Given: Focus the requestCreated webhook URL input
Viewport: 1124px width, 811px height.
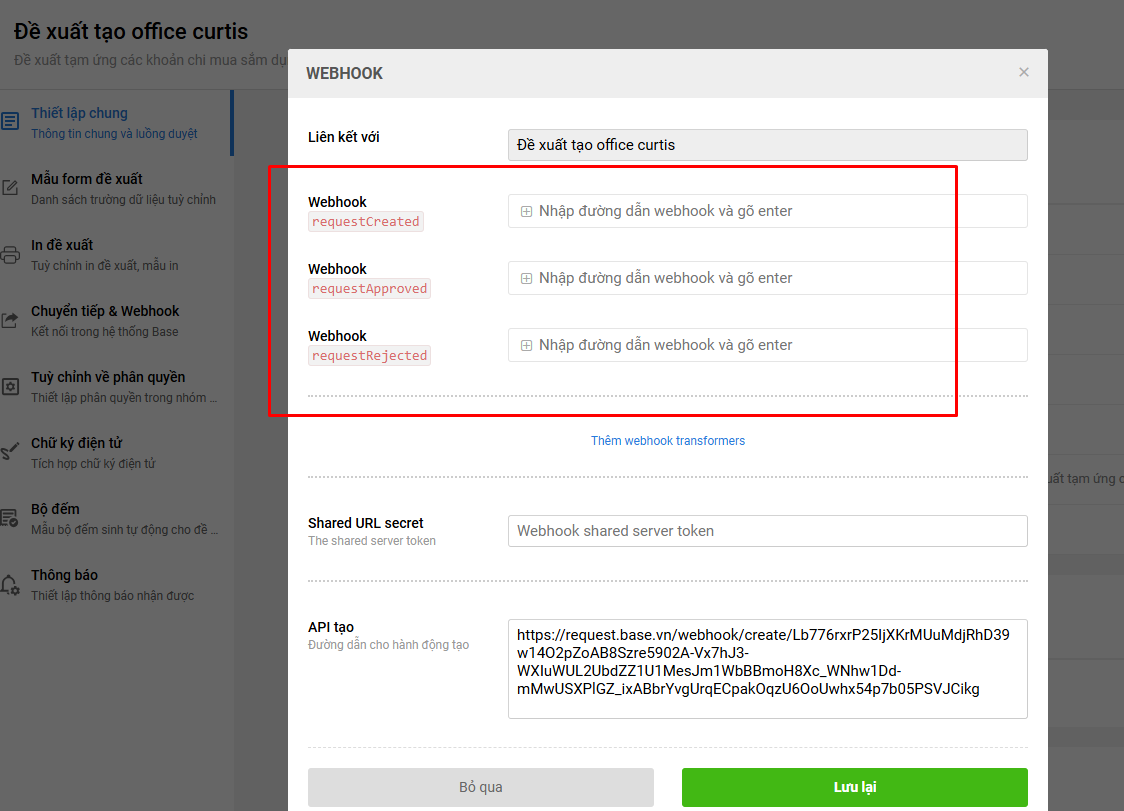Looking at the screenshot, I should (768, 211).
